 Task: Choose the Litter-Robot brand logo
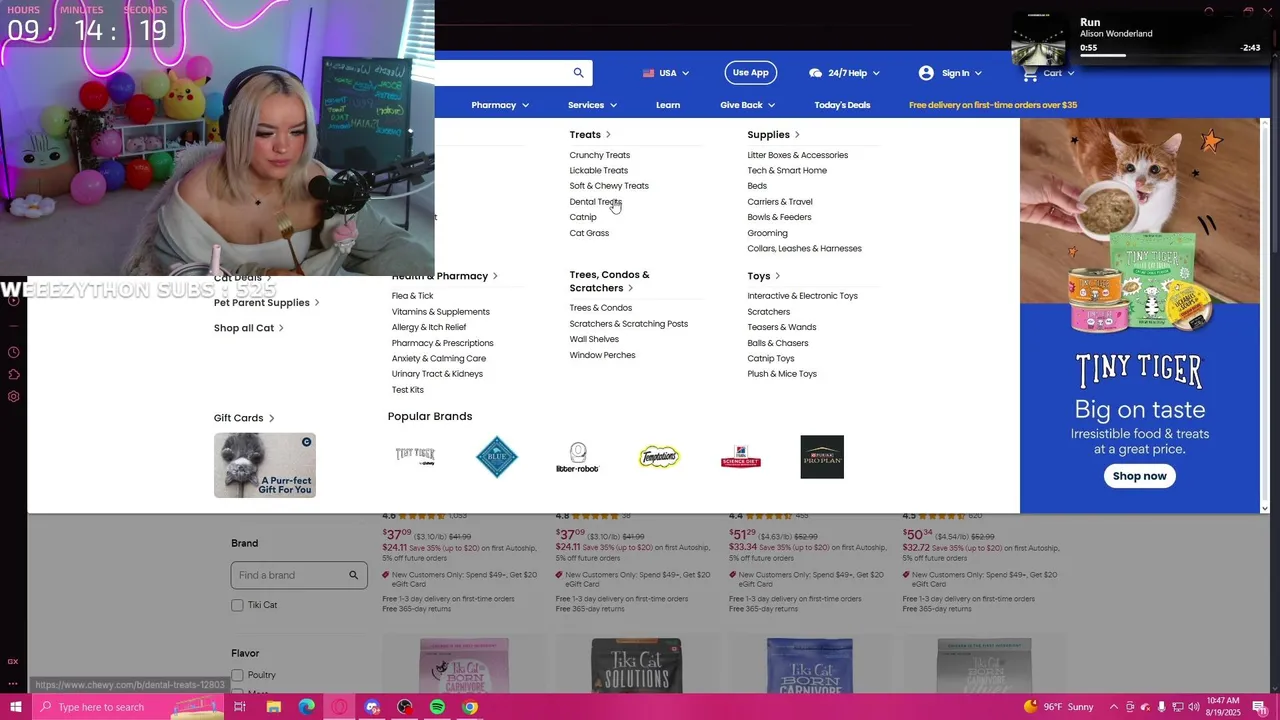coord(578,457)
